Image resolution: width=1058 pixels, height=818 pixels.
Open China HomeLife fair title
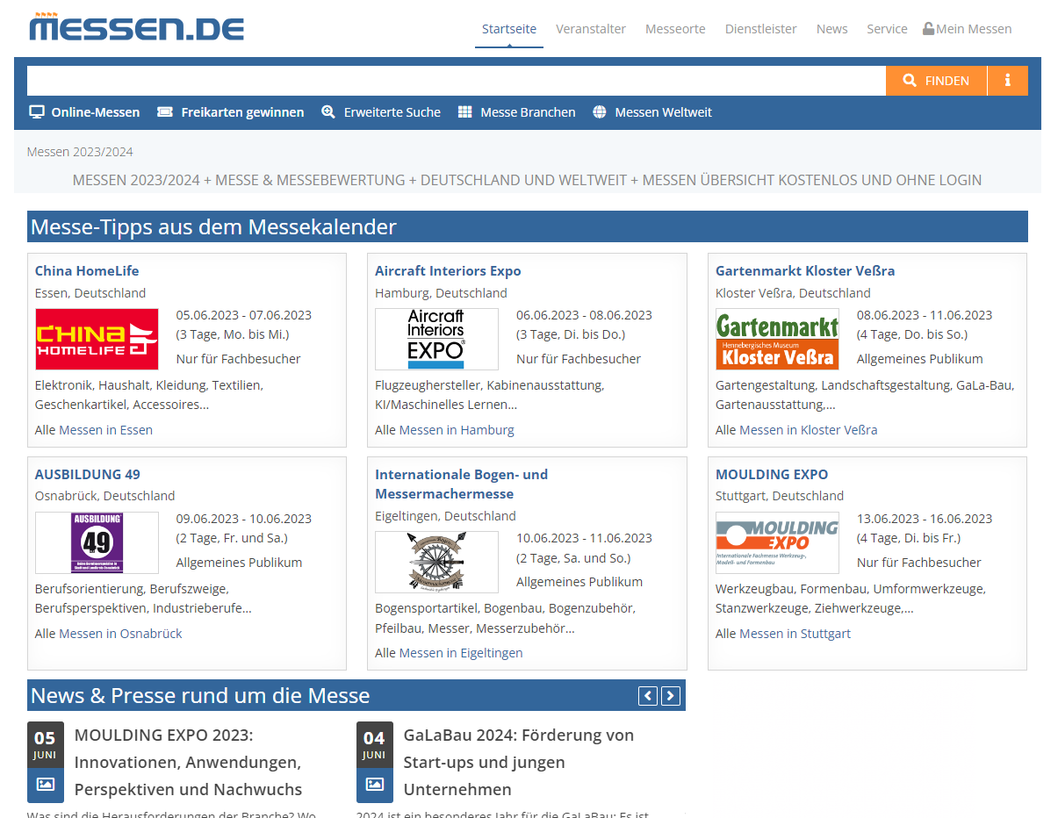(x=87, y=271)
